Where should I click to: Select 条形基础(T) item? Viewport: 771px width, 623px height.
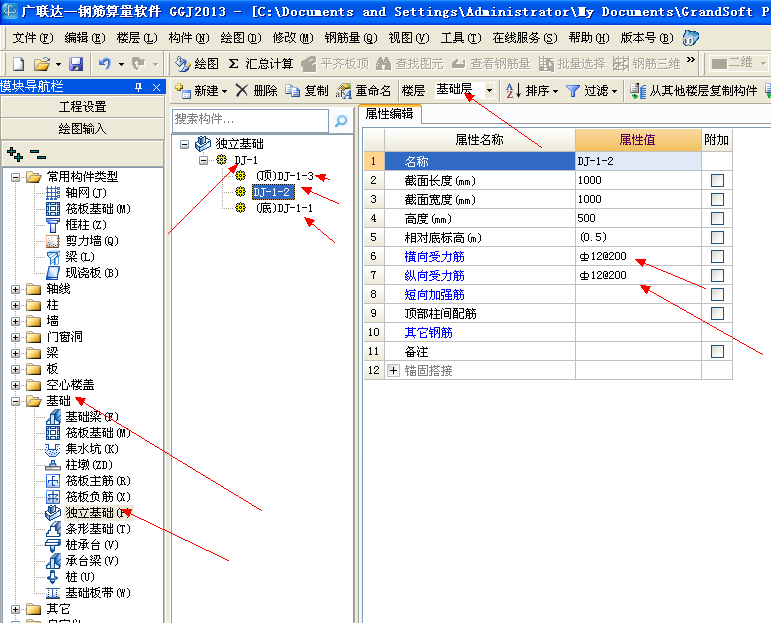[89, 529]
